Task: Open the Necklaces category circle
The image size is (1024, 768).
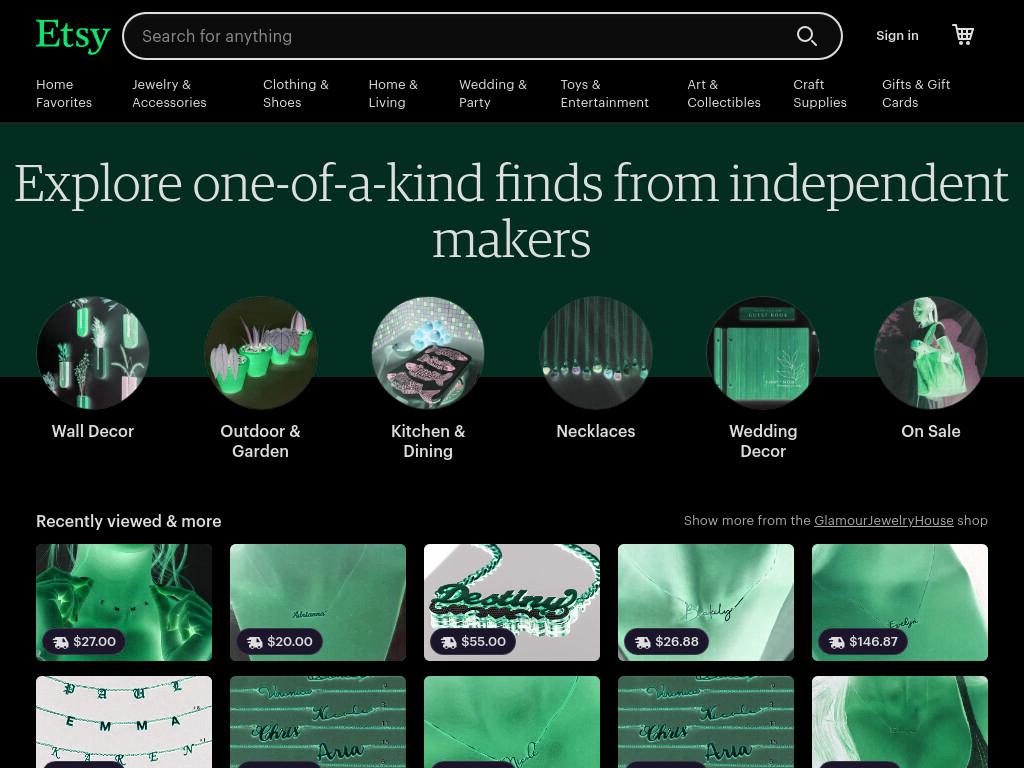Action: pos(596,353)
